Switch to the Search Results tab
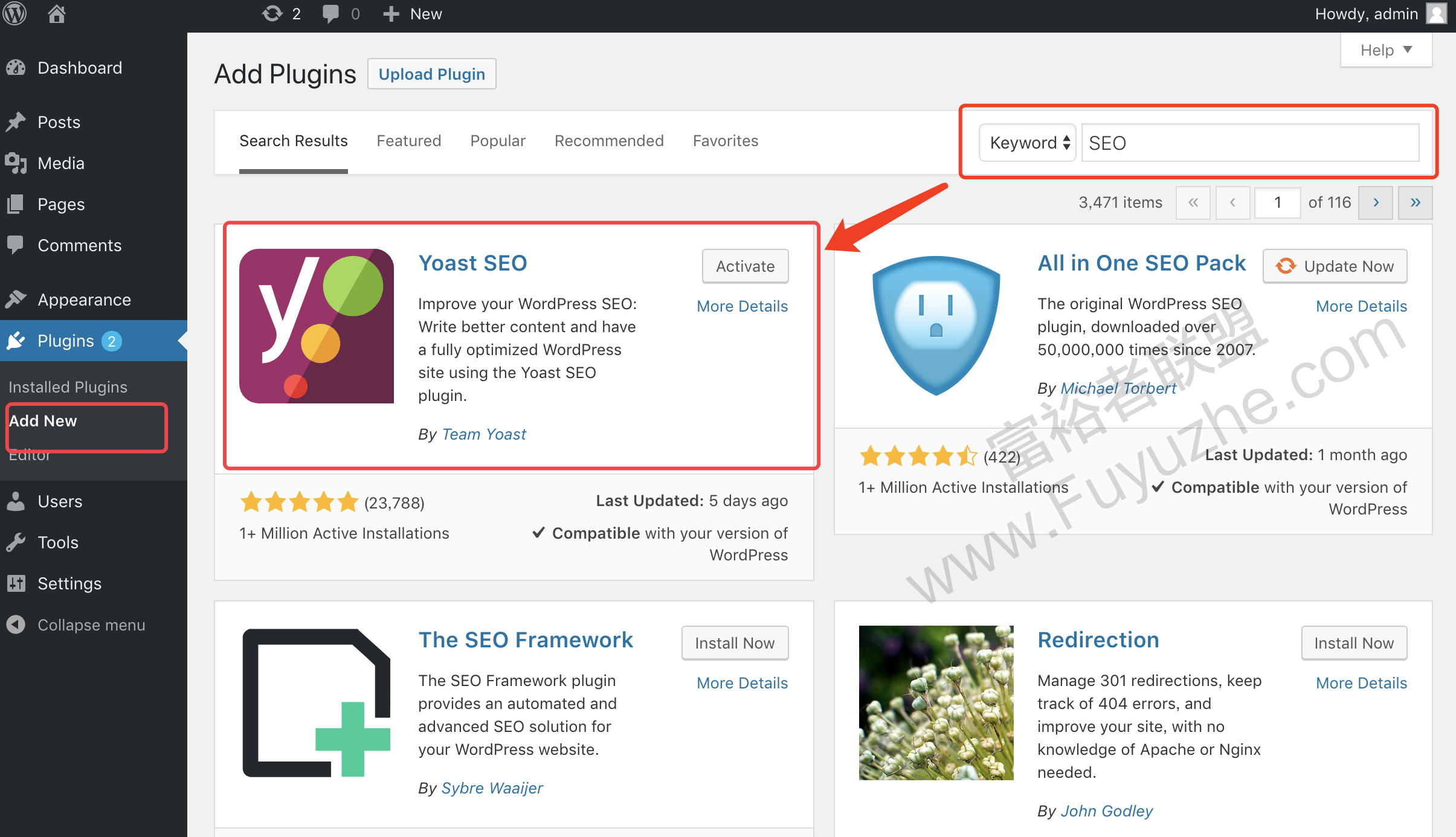Image resolution: width=1456 pixels, height=837 pixels. pyautogui.click(x=294, y=141)
